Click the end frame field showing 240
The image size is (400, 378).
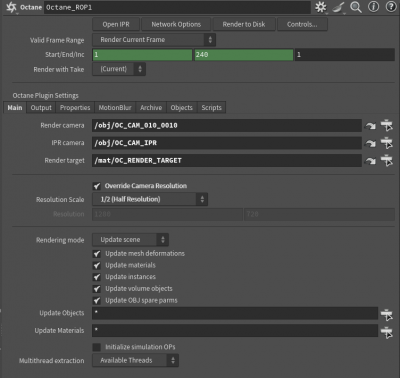244,55
